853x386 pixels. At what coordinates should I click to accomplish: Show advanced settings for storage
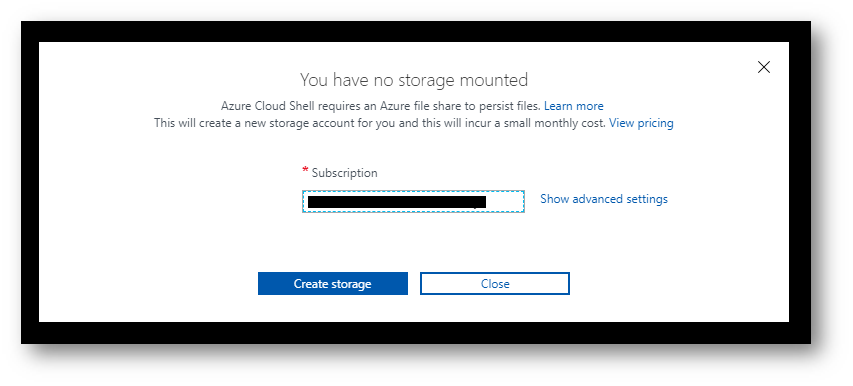[604, 199]
